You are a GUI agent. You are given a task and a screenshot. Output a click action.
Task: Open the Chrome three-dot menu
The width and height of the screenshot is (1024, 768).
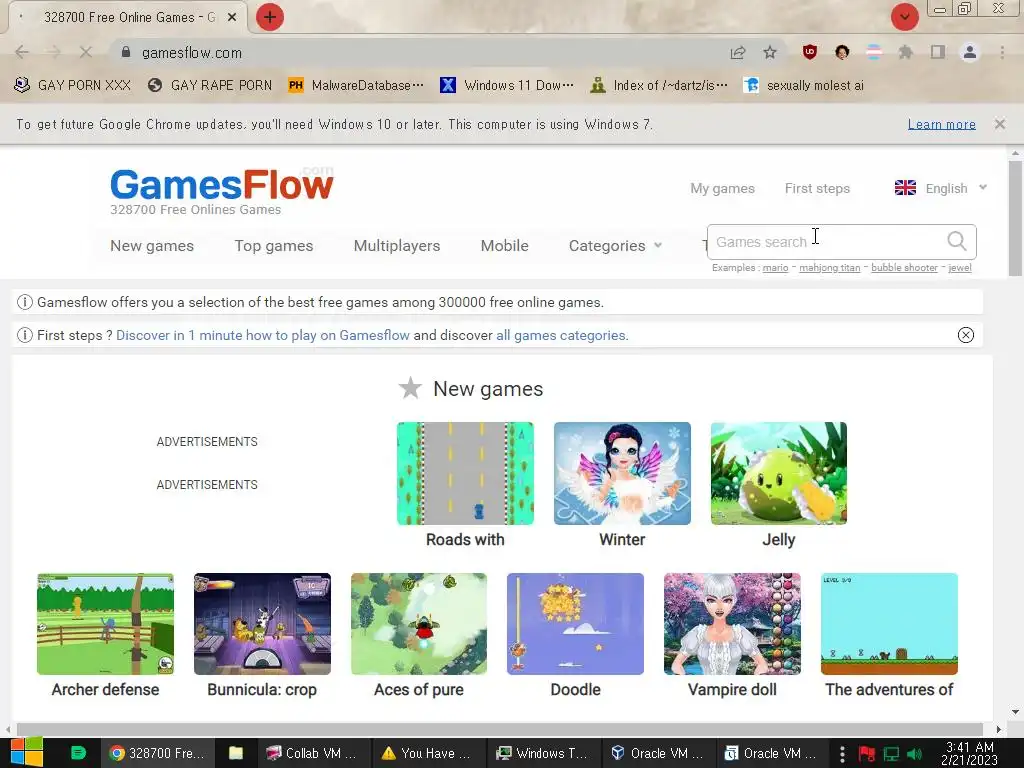1002,52
